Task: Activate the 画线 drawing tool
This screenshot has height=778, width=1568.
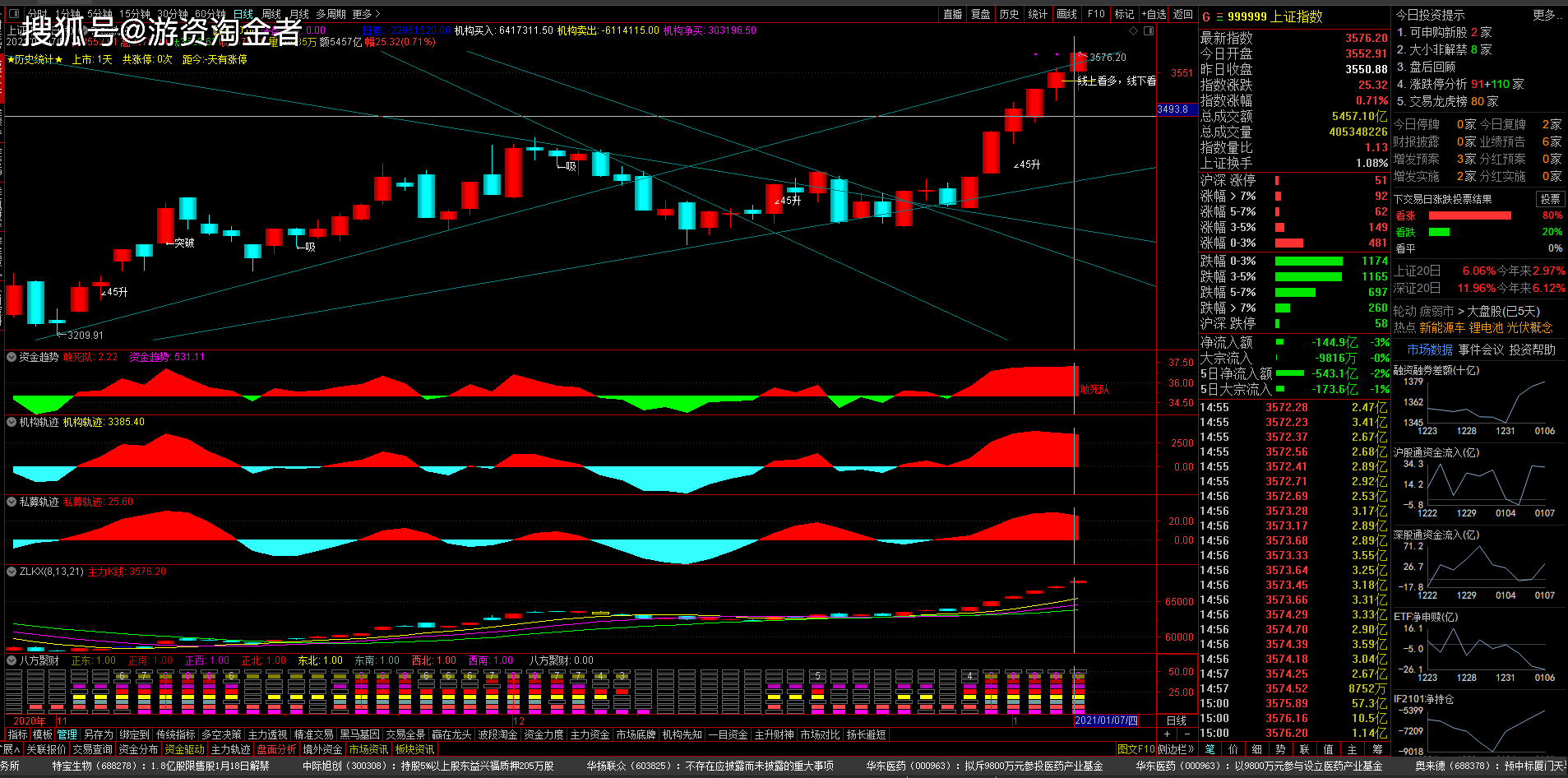Action: click(x=1066, y=14)
